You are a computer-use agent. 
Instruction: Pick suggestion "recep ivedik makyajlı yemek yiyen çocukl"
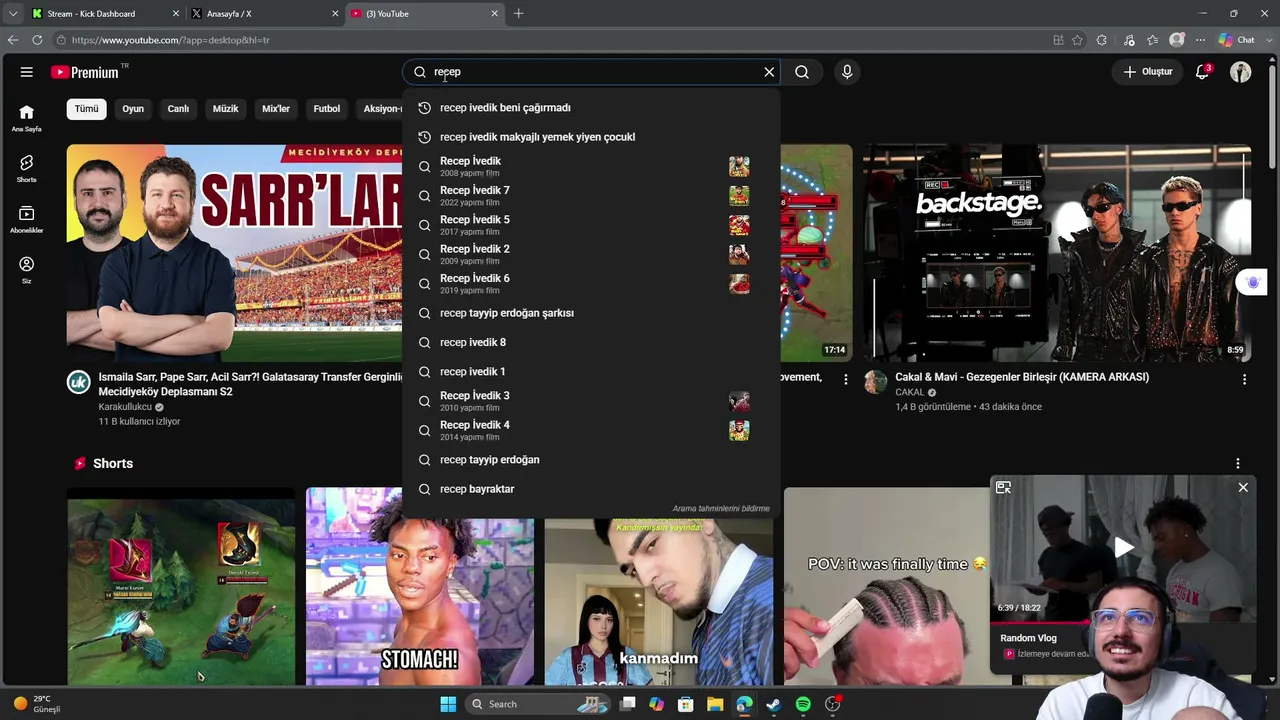pyautogui.click(x=591, y=137)
